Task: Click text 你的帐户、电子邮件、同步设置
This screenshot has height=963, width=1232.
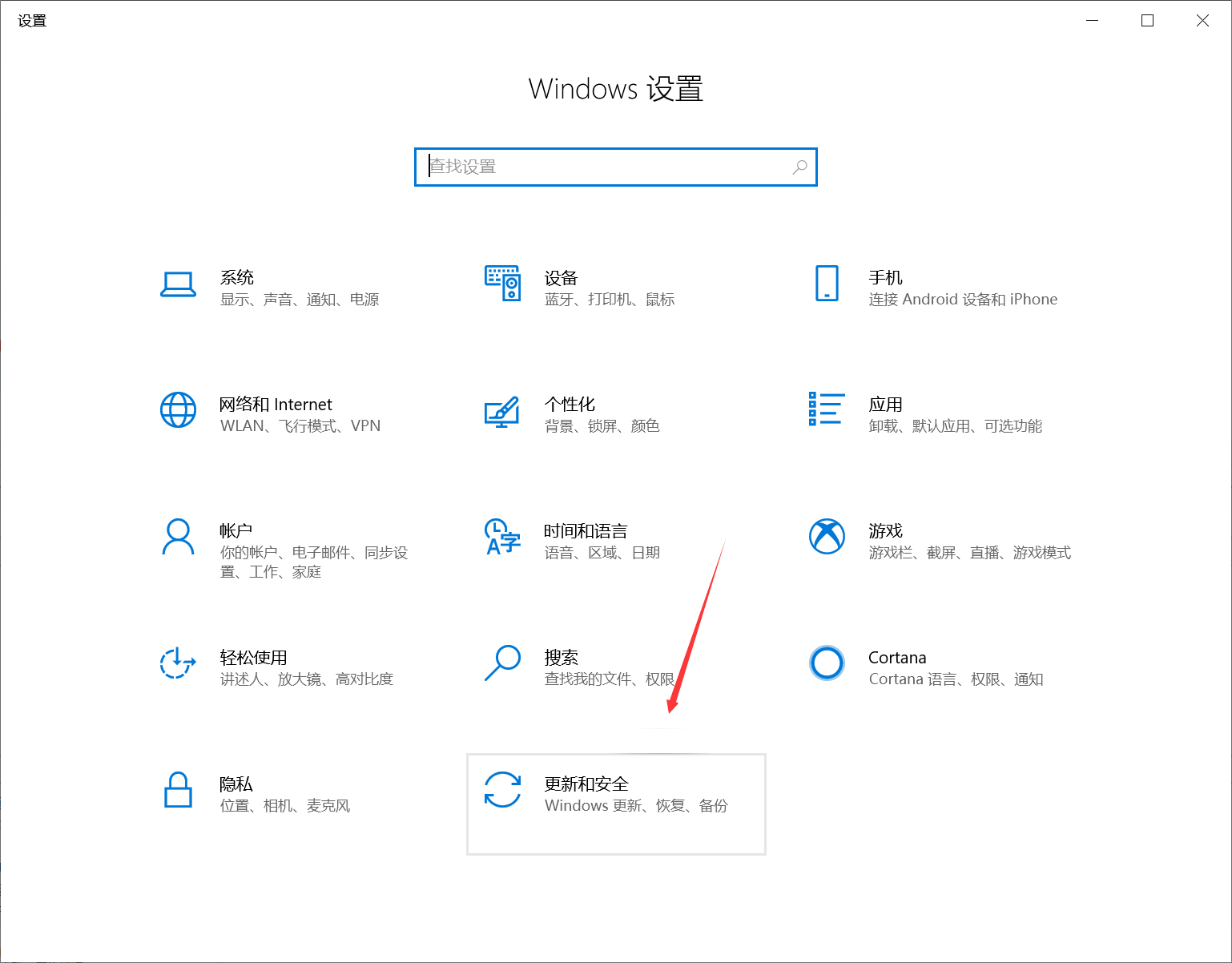Action: pos(314,562)
